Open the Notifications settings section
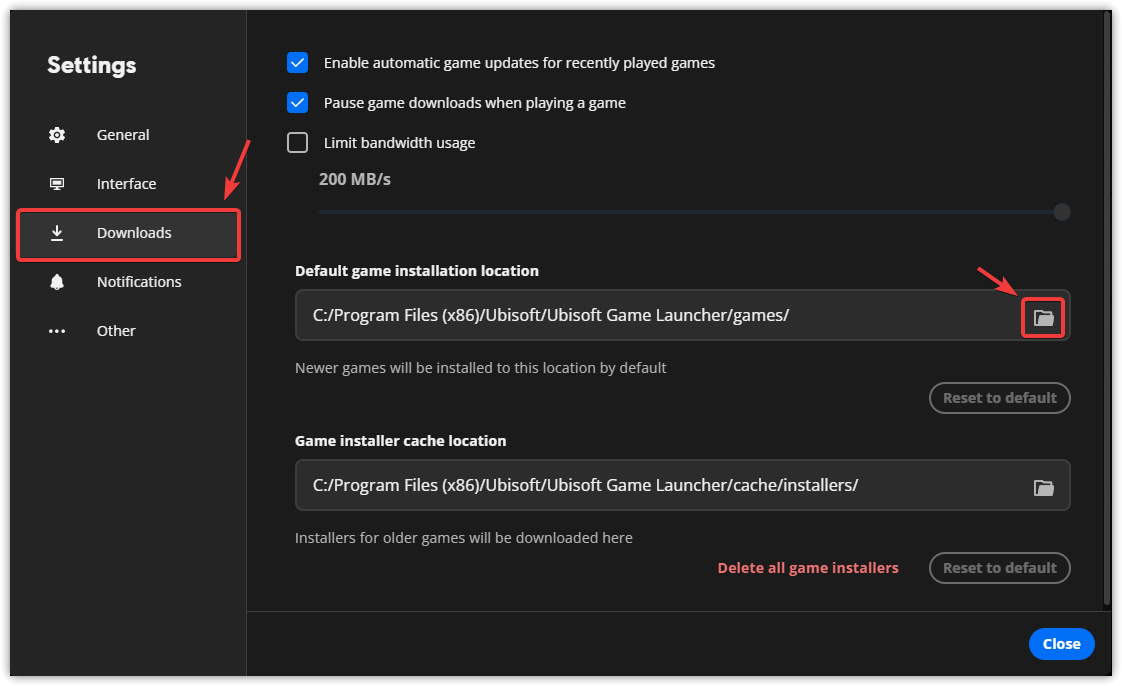The image size is (1122, 686). [139, 282]
